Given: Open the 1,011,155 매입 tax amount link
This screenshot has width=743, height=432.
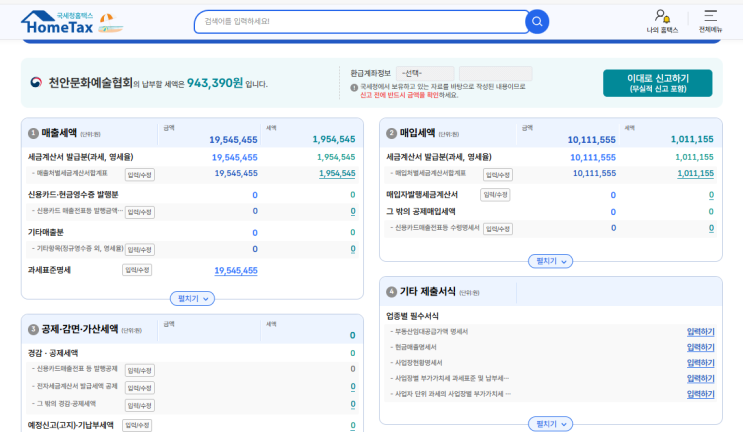Looking at the screenshot, I should [x=695, y=174].
